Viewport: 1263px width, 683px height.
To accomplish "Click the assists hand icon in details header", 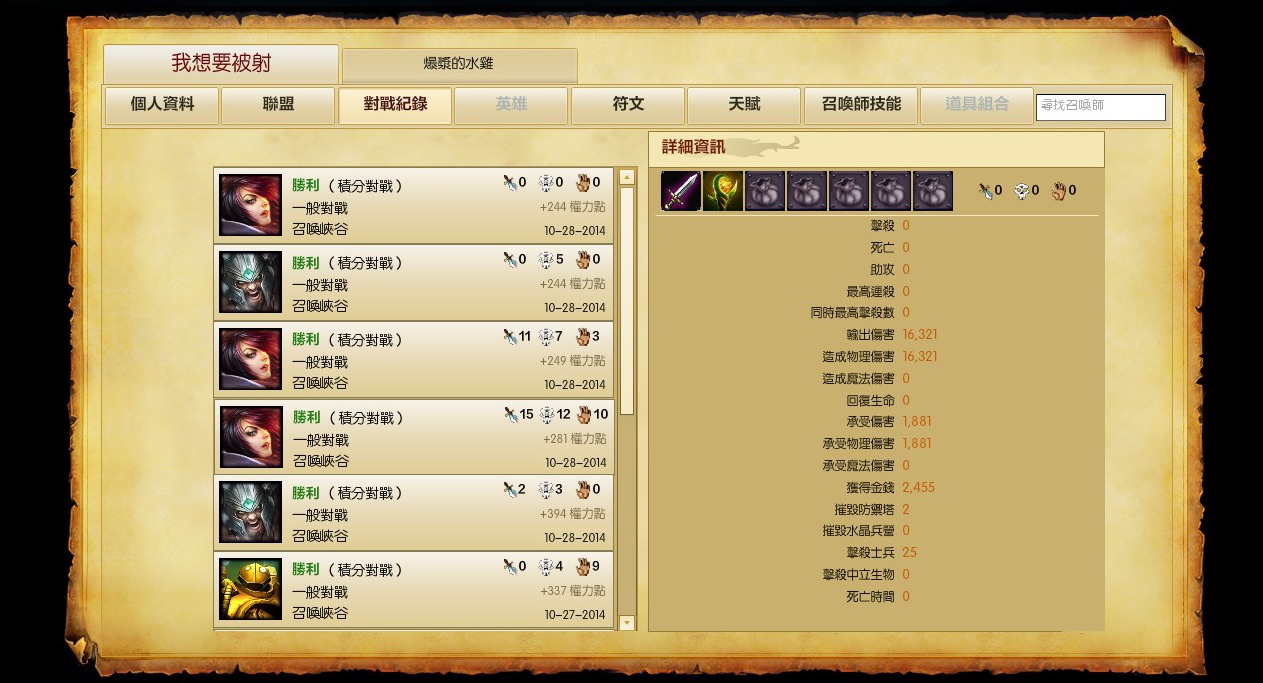I will [1059, 190].
